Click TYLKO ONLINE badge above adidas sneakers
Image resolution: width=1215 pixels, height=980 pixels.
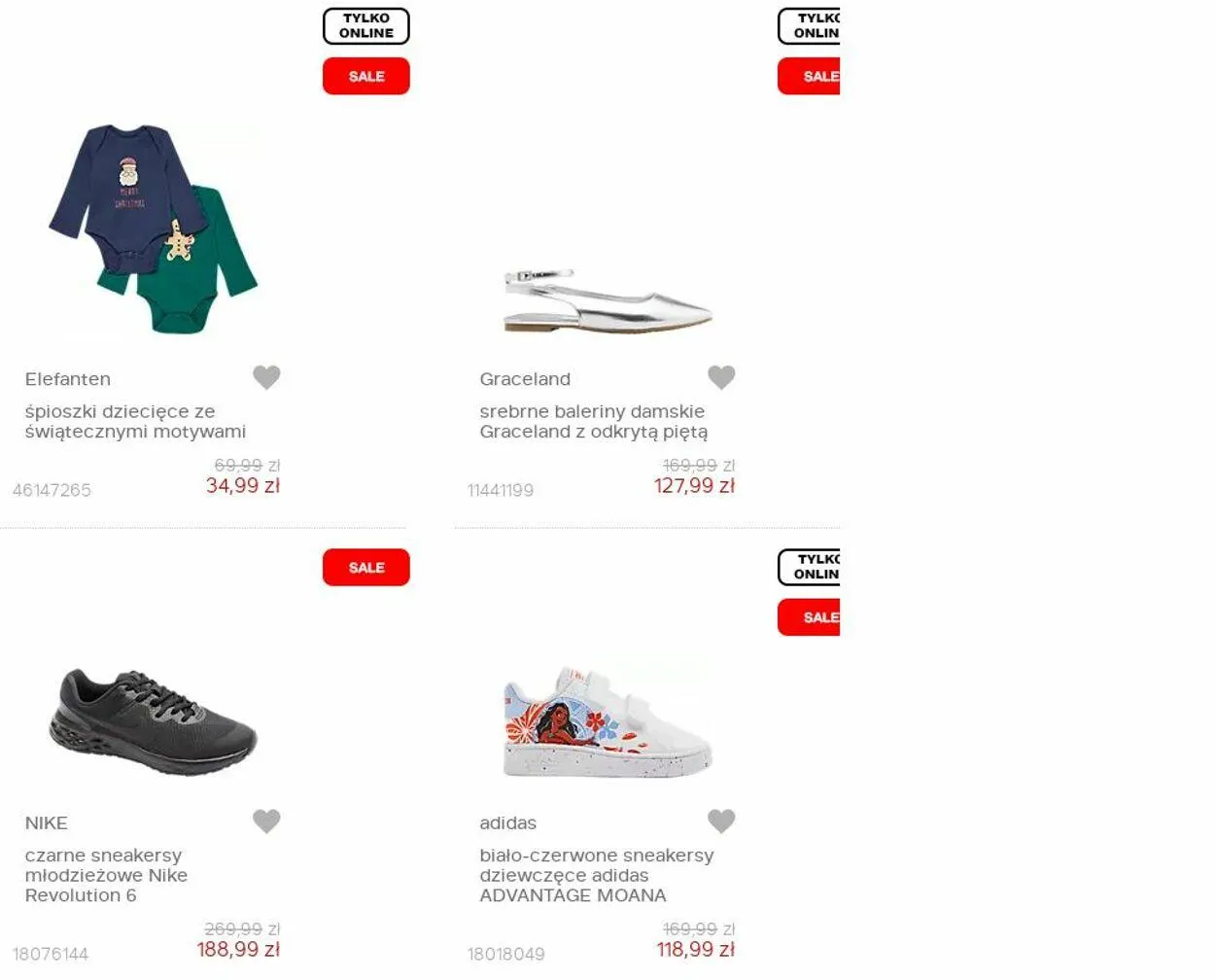[809, 567]
